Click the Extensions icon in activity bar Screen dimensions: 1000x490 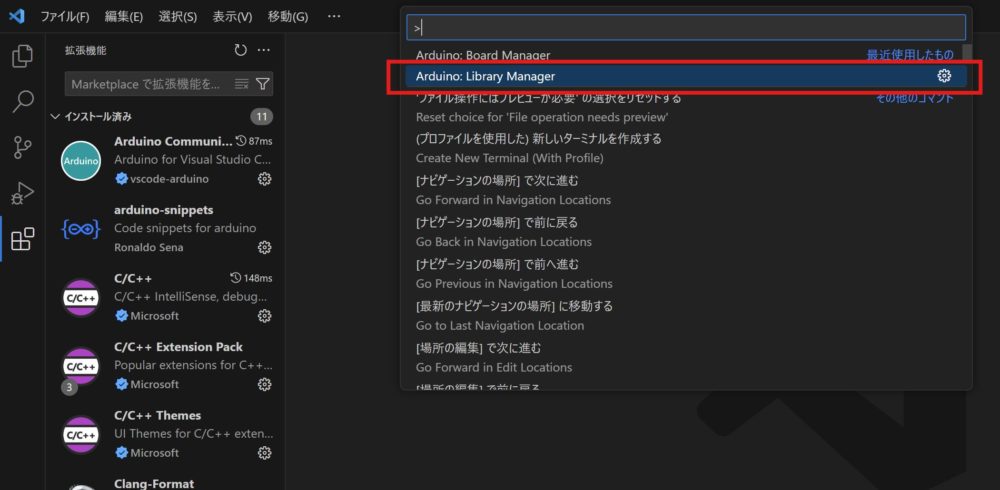22,239
